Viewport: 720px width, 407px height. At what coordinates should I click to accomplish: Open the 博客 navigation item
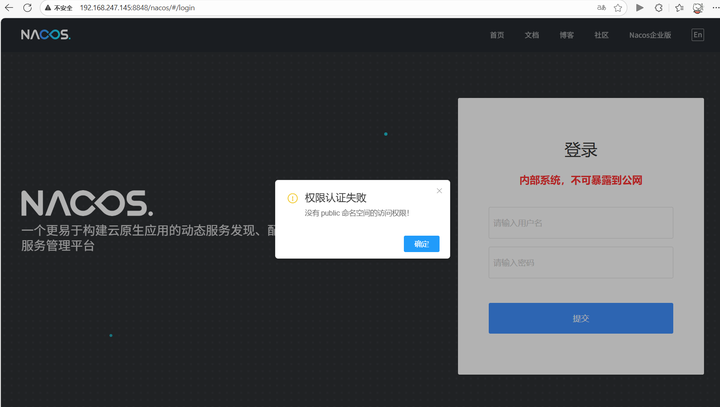567,35
